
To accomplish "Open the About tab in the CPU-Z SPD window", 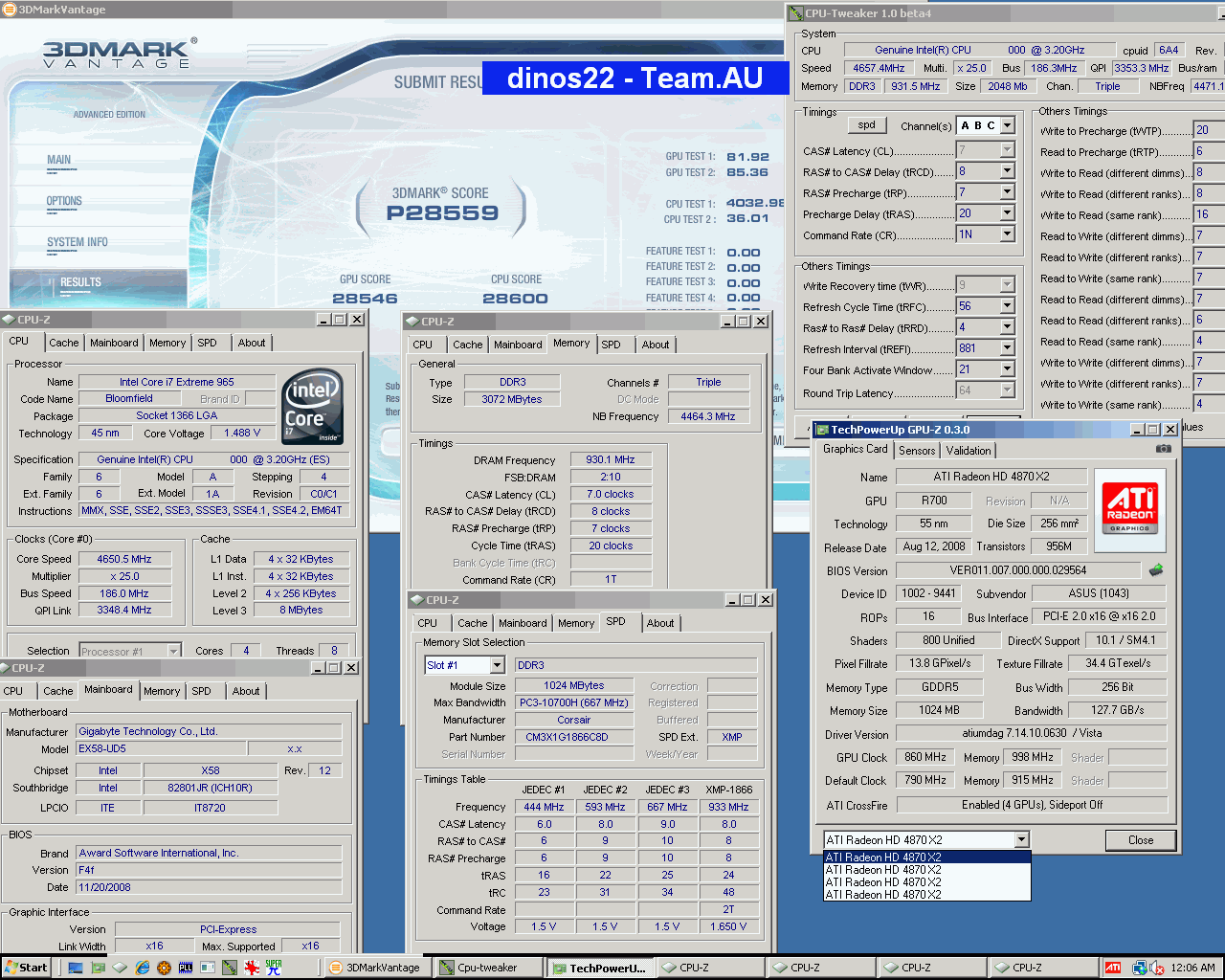I will point(660,623).
